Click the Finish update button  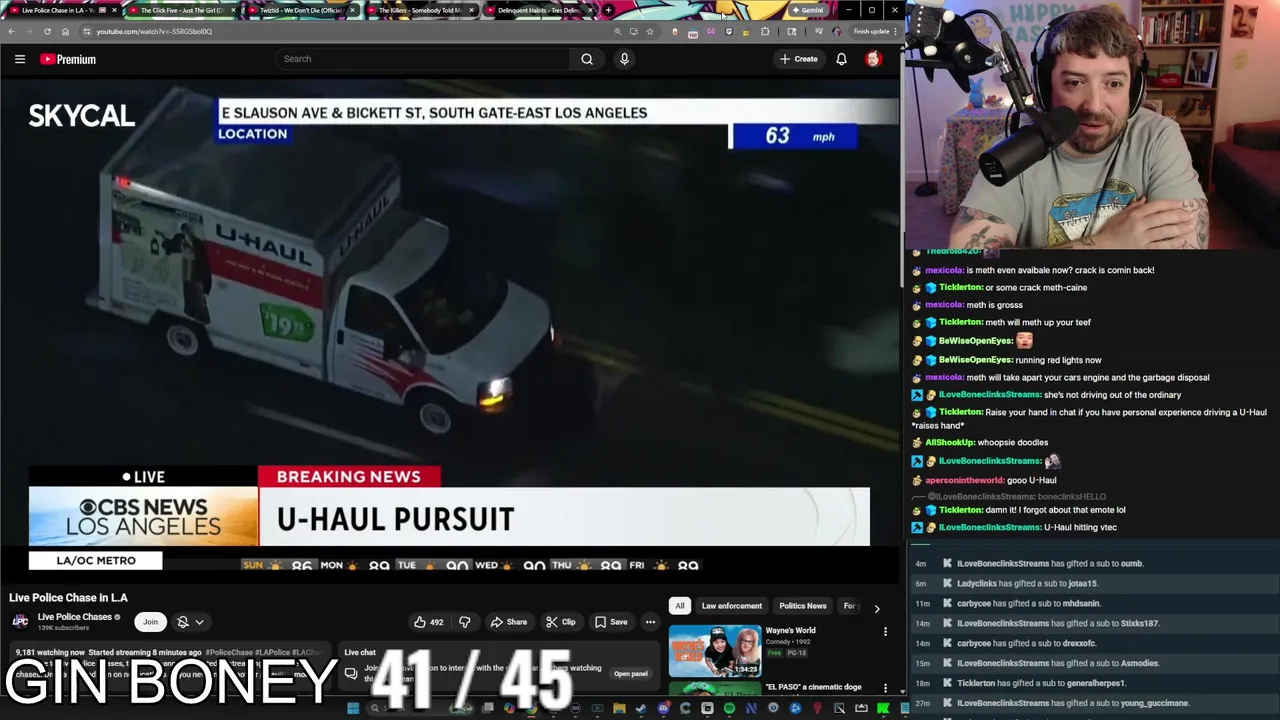pos(871,31)
